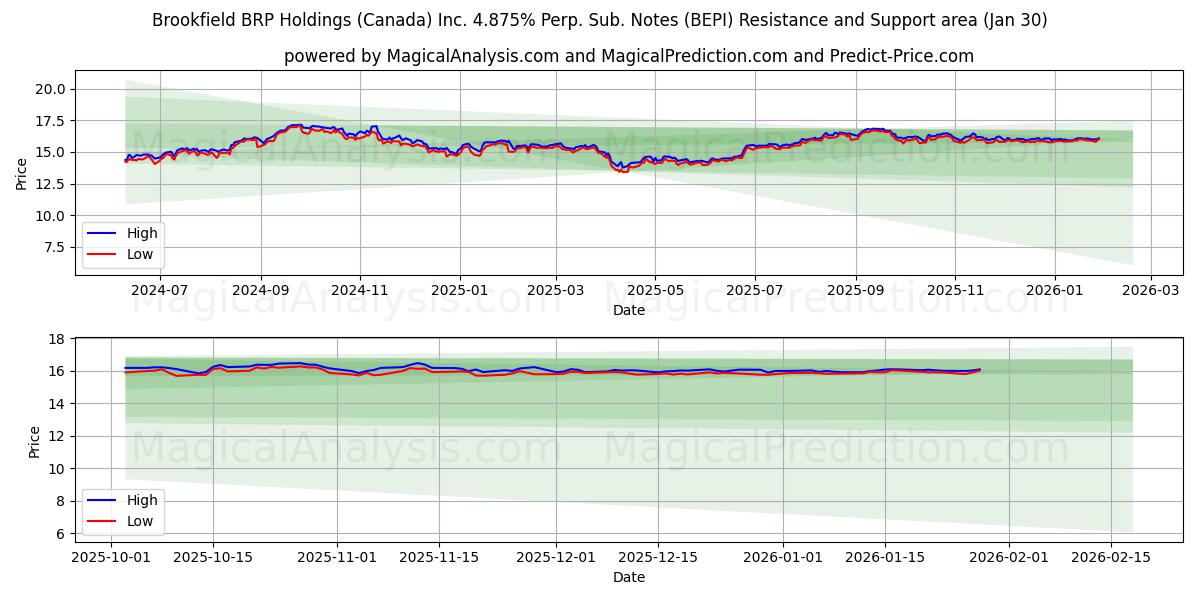The height and width of the screenshot is (600, 1200).
Task: Click the '2025-10-01' x-axis label in the bottom chart
Action: [109, 557]
